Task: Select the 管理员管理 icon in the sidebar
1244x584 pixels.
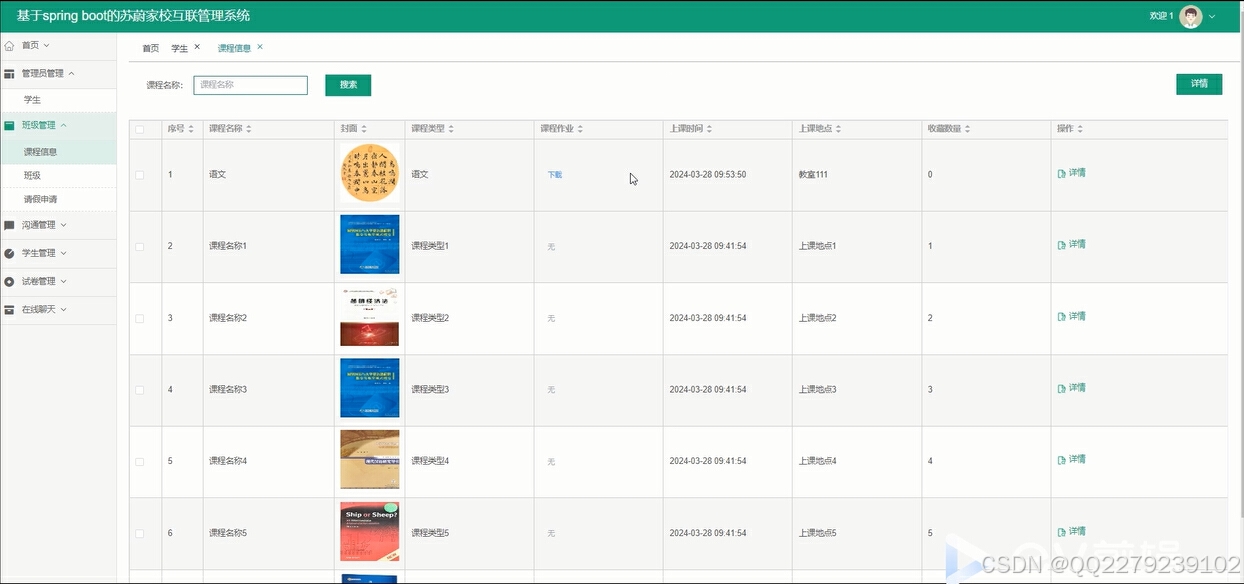Action: point(9,73)
